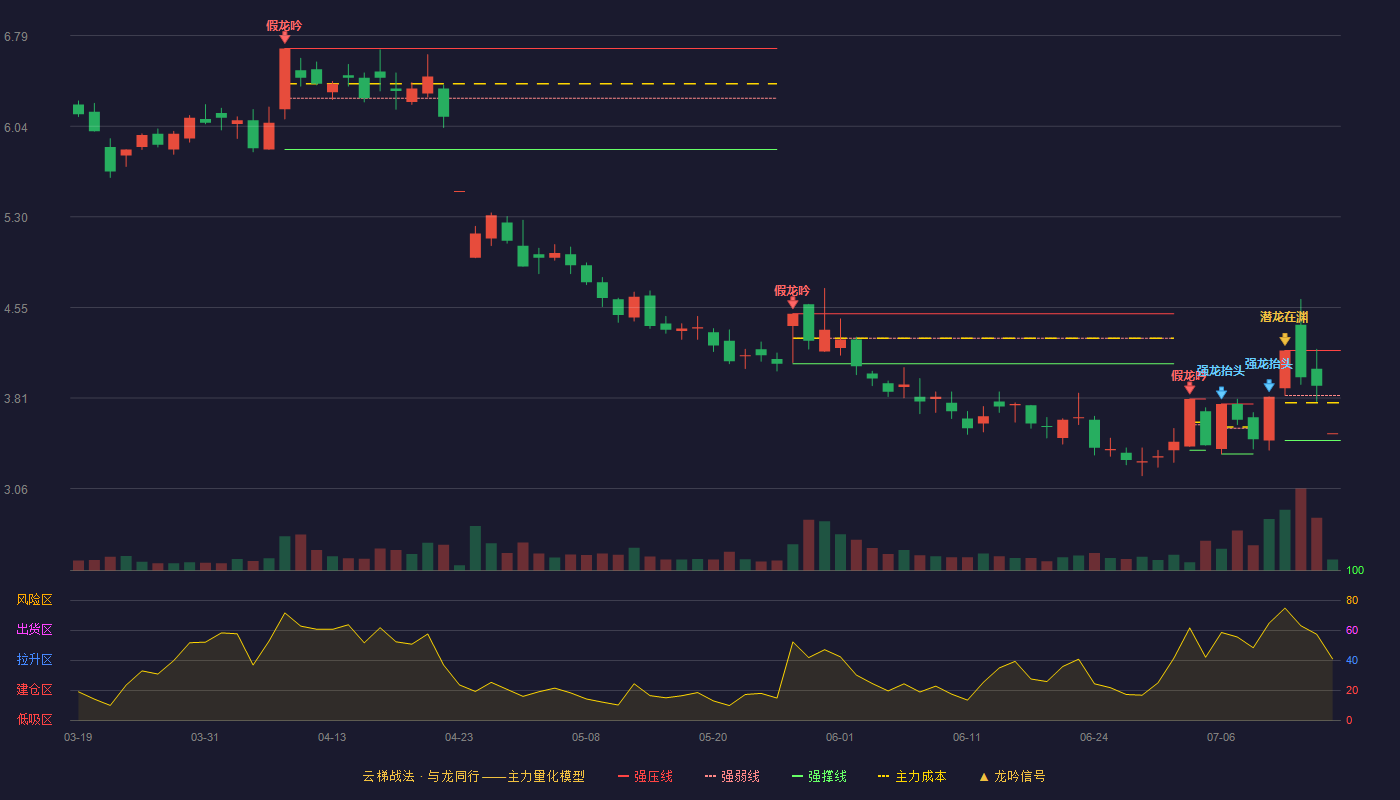Click the 3.06 price axis label

(16, 490)
